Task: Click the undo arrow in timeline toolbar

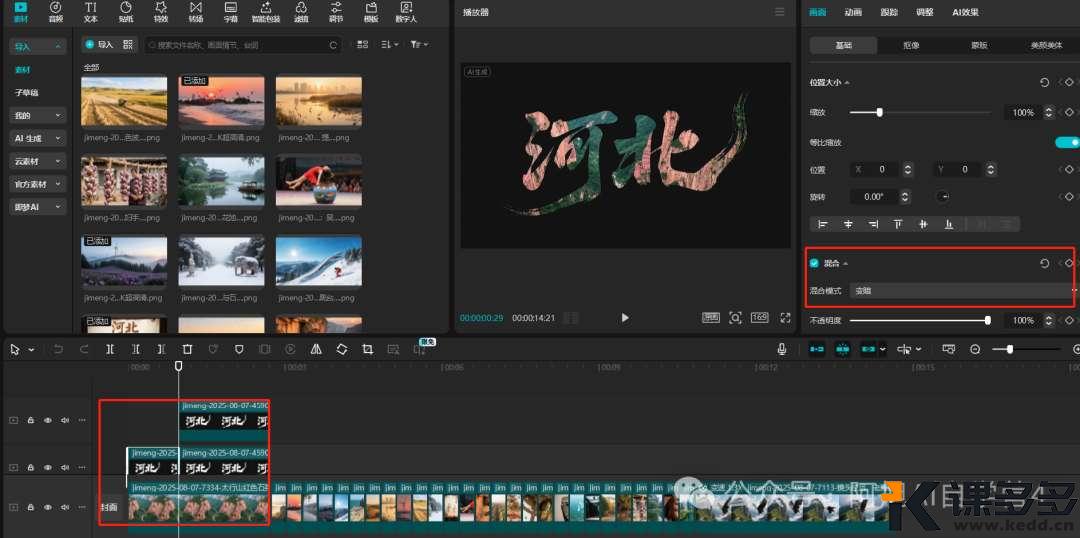Action: click(58, 349)
